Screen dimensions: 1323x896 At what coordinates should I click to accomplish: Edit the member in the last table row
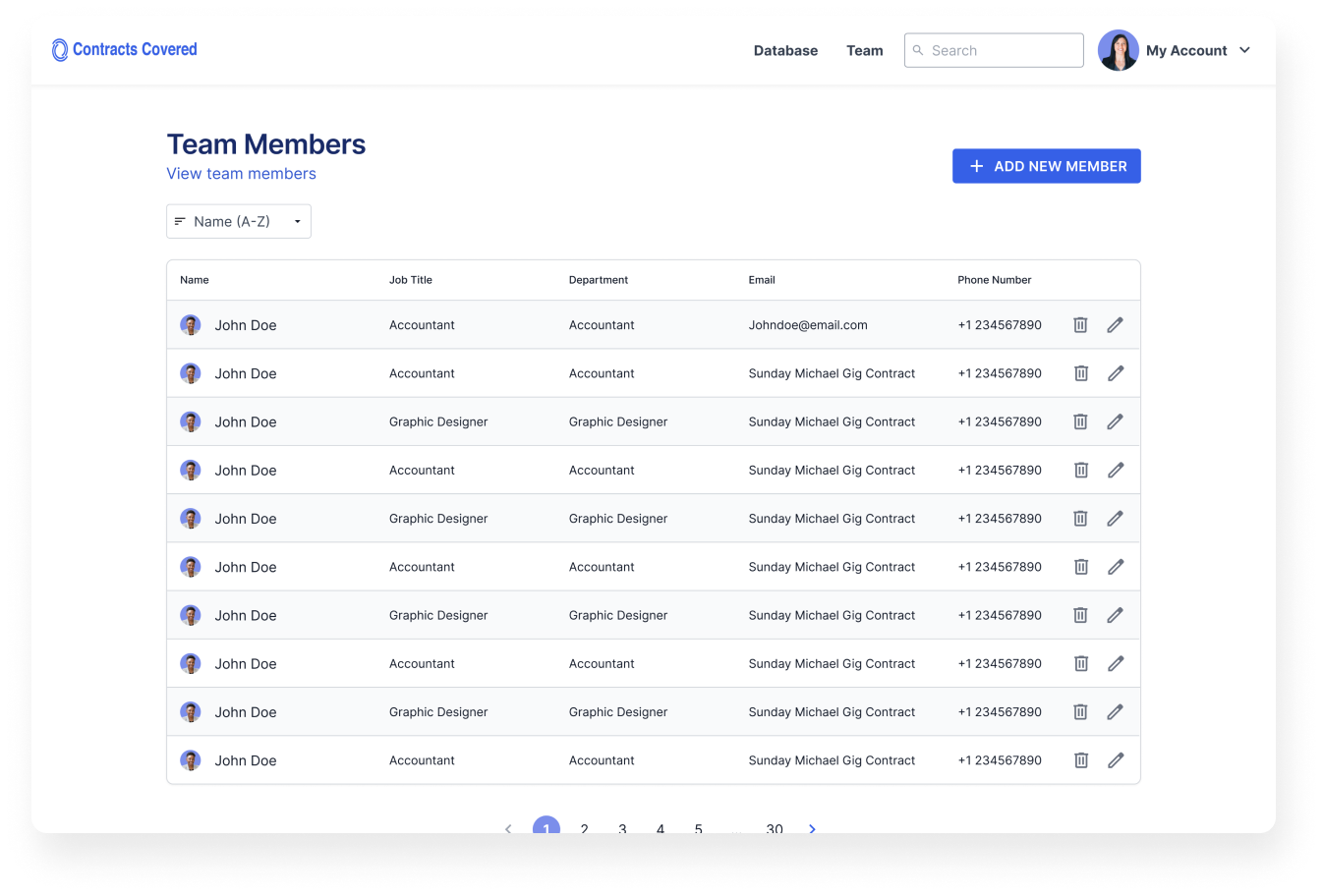click(x=1115, y=760)
